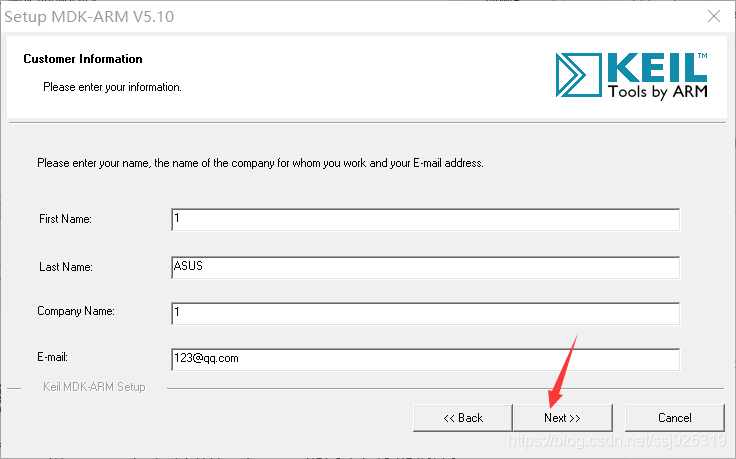Click the 'Please enter your information' subtitle
Screen dimensions: 736x459
[112, 87]
